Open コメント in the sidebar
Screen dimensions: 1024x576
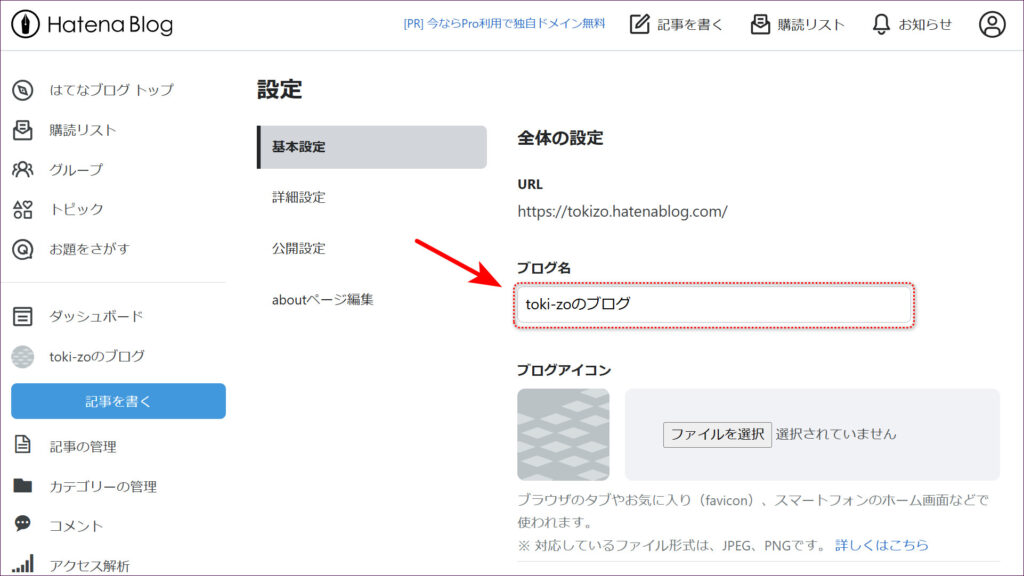(76, 525)
